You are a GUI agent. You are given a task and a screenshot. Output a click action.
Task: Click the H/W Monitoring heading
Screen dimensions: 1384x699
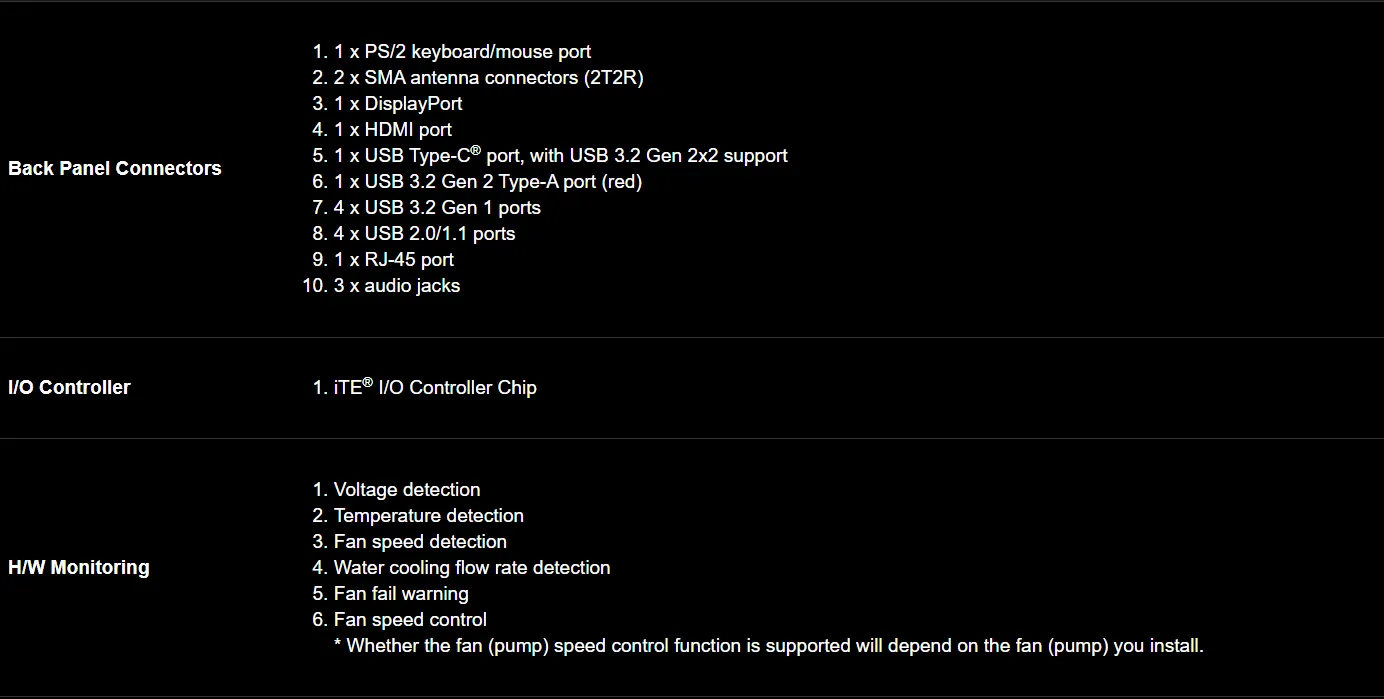[x=79, y=567]
